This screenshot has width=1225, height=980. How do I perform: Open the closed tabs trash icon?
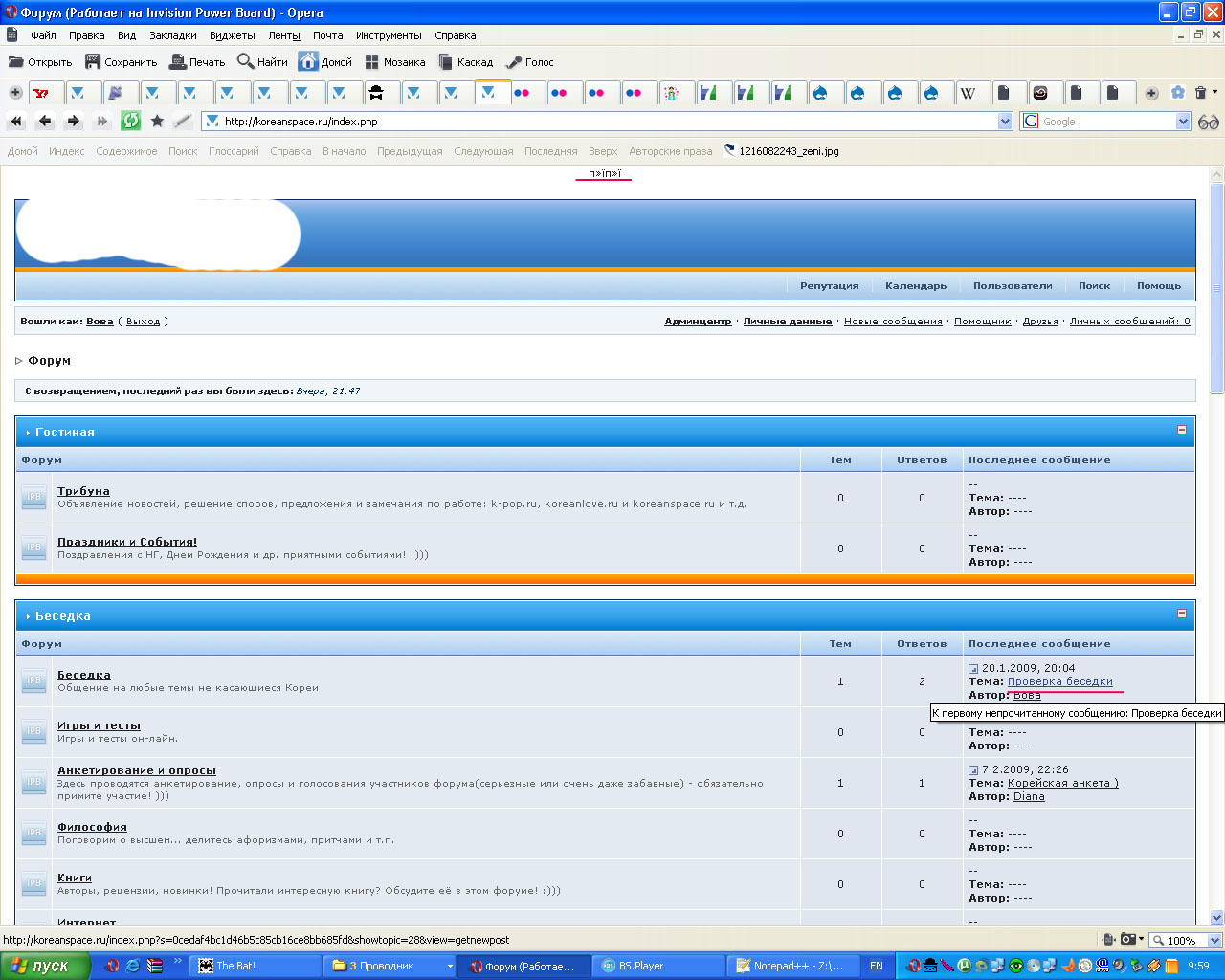pos(1201,93)
